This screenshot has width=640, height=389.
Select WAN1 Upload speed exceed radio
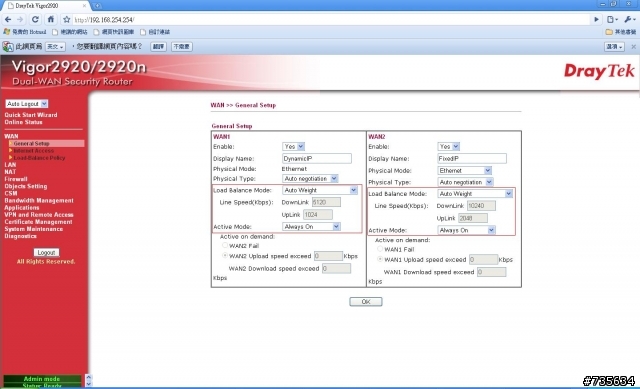click(380, 259)
